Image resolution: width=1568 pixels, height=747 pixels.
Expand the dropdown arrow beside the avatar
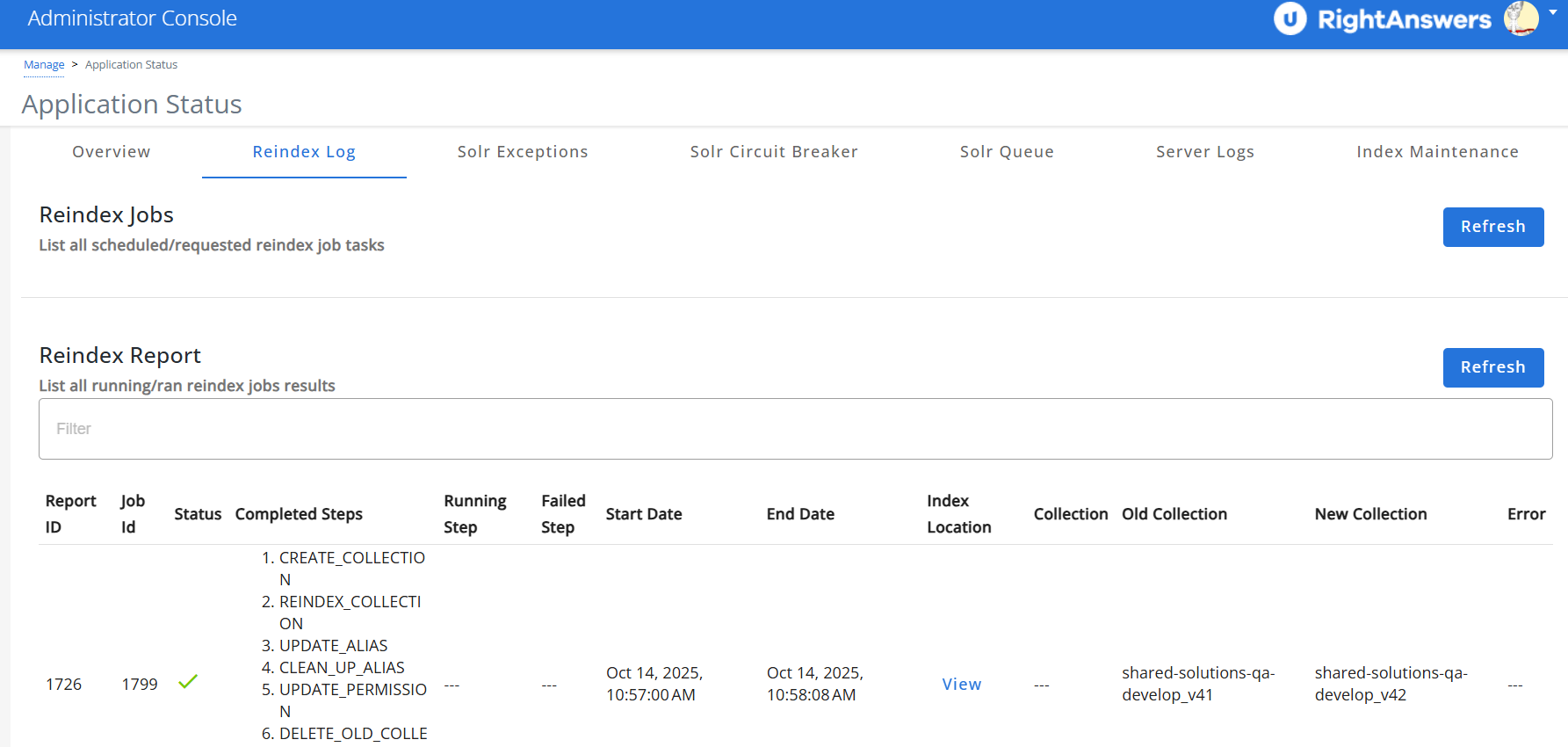point(1553,12)
